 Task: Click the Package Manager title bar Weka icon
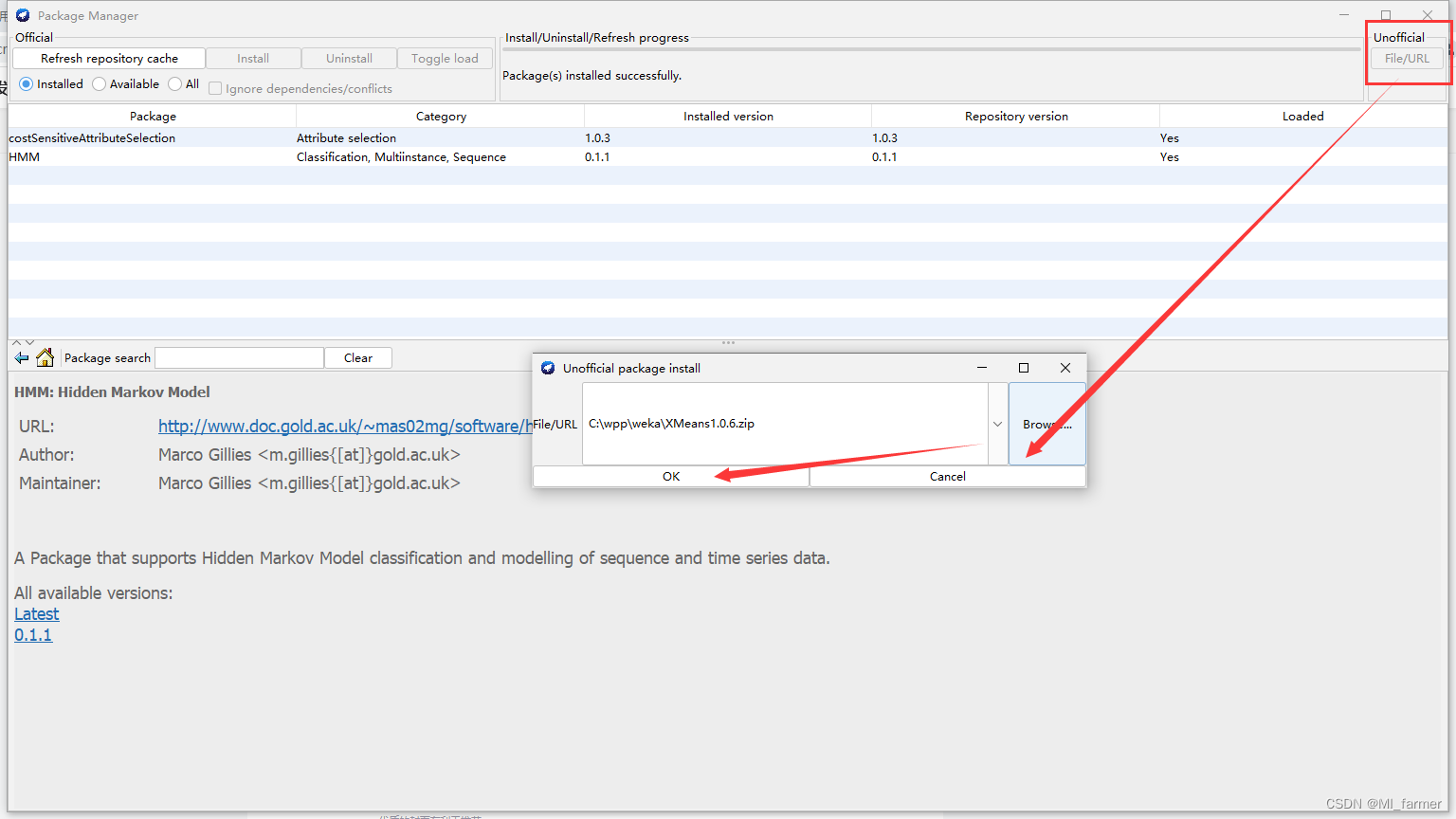click(23, 15)
